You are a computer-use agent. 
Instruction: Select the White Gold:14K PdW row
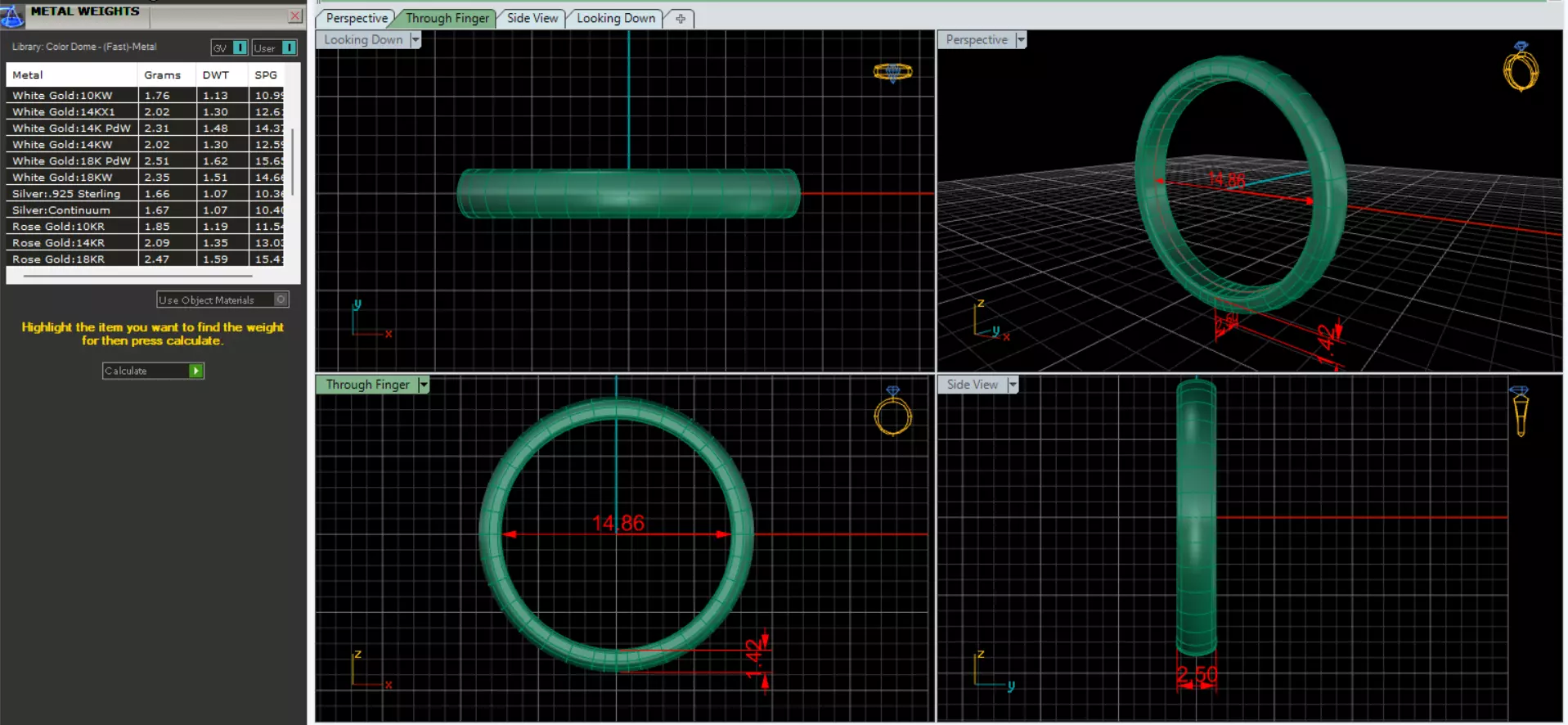coord(145,128)
